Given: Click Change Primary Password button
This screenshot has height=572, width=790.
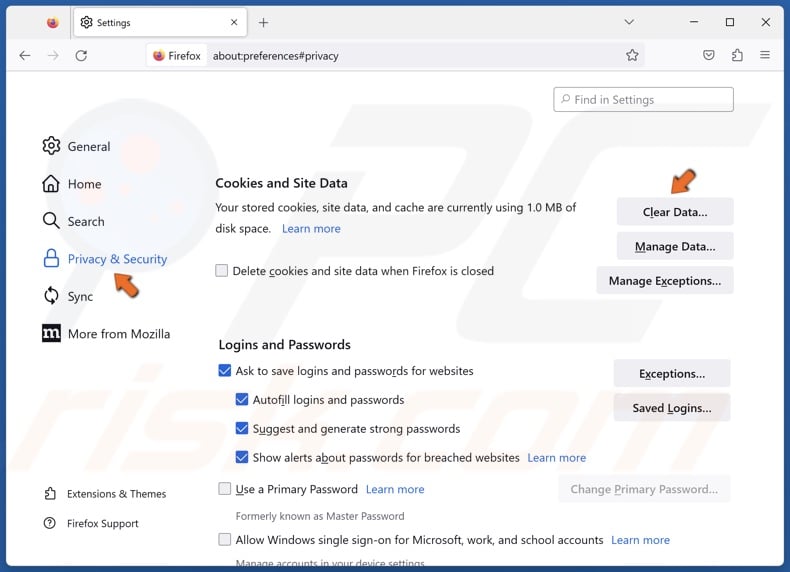Looking at the screenshot, I should [x=644, y=489].
